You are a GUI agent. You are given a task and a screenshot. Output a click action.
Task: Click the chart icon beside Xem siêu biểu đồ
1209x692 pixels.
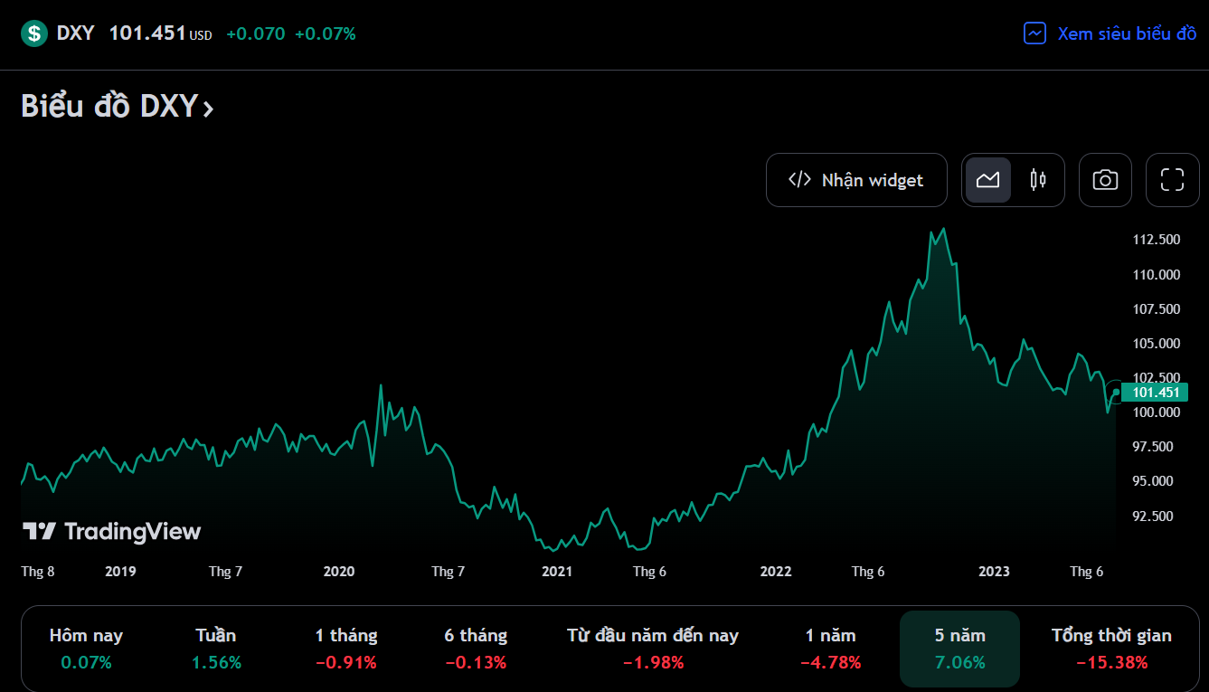[1033, 33]
